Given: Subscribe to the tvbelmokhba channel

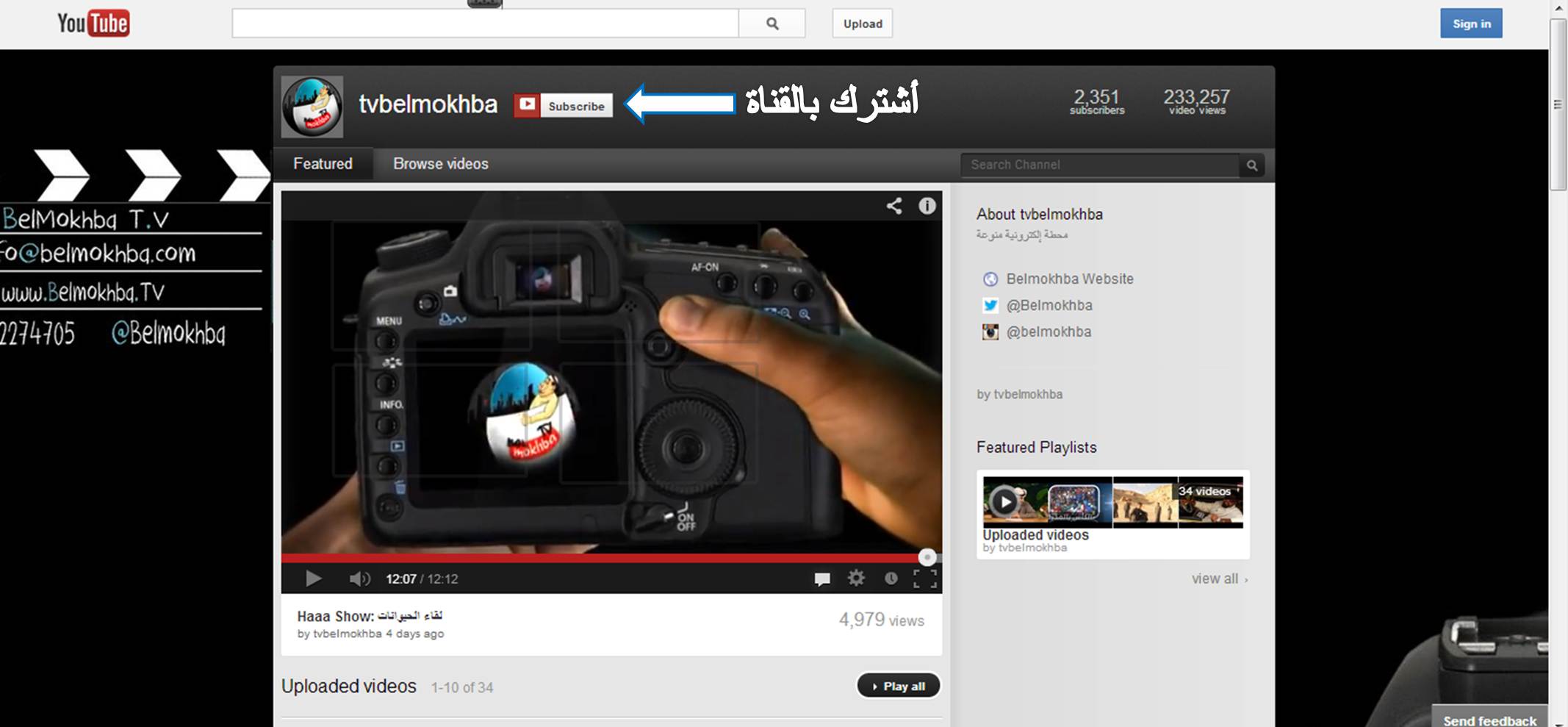Looking at the screenshot, I should pos(563,106).
